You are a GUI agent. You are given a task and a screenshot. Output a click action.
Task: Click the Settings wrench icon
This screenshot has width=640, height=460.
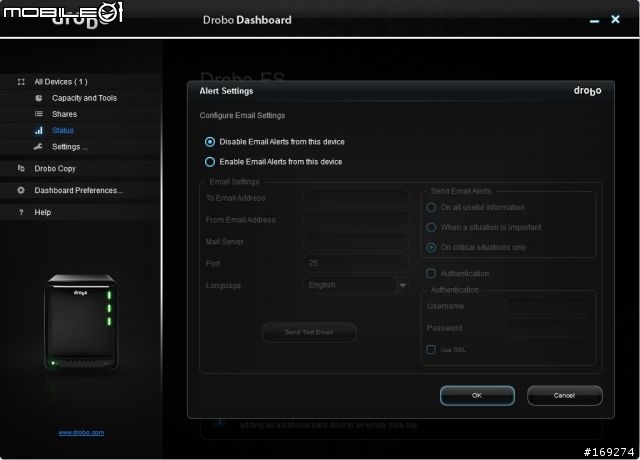38,147
